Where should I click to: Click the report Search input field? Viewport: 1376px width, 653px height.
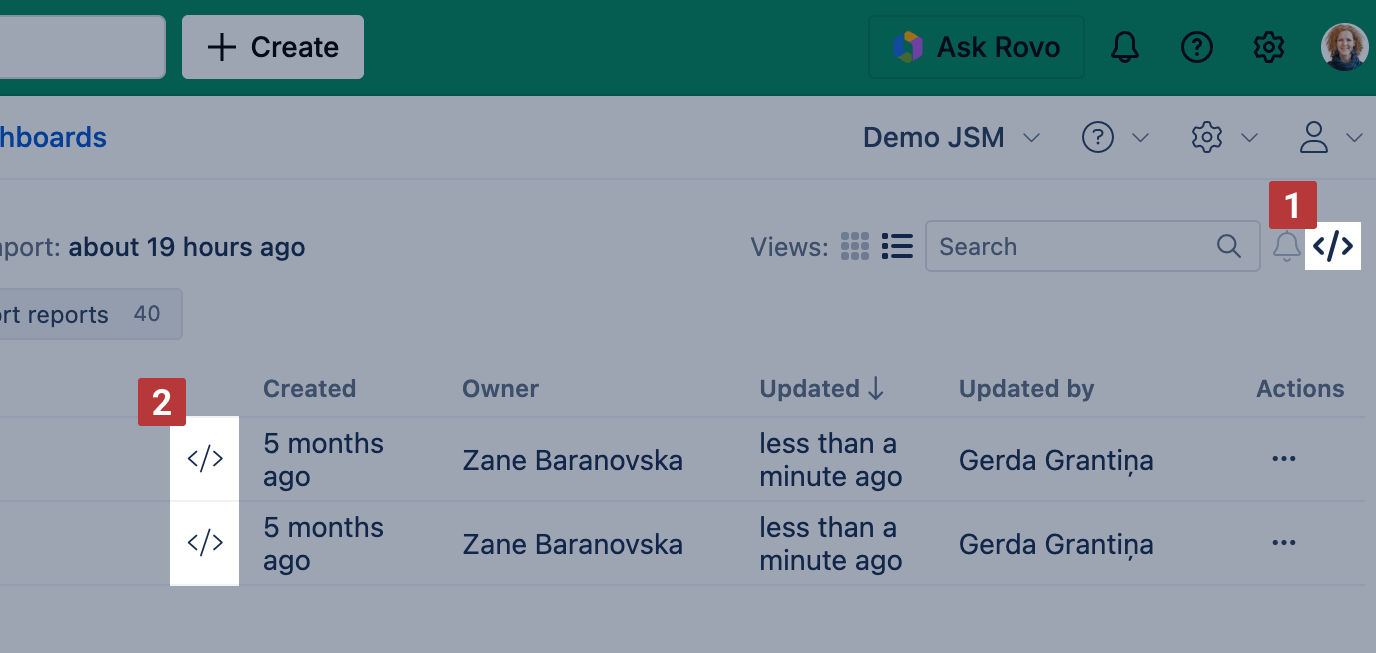tap(1070, 247)
